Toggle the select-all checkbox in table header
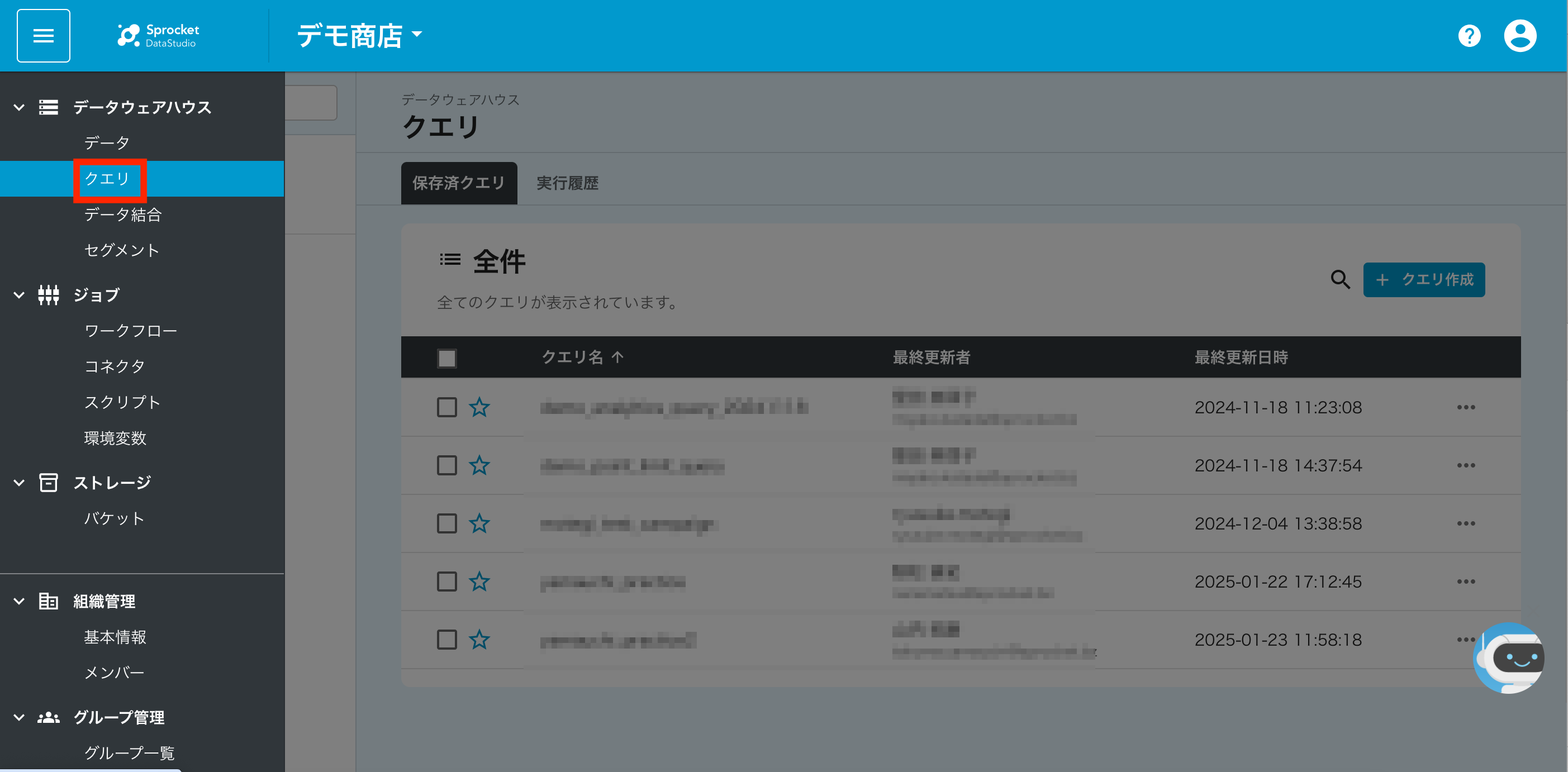 pyautogui.click(x=447, y=358)
